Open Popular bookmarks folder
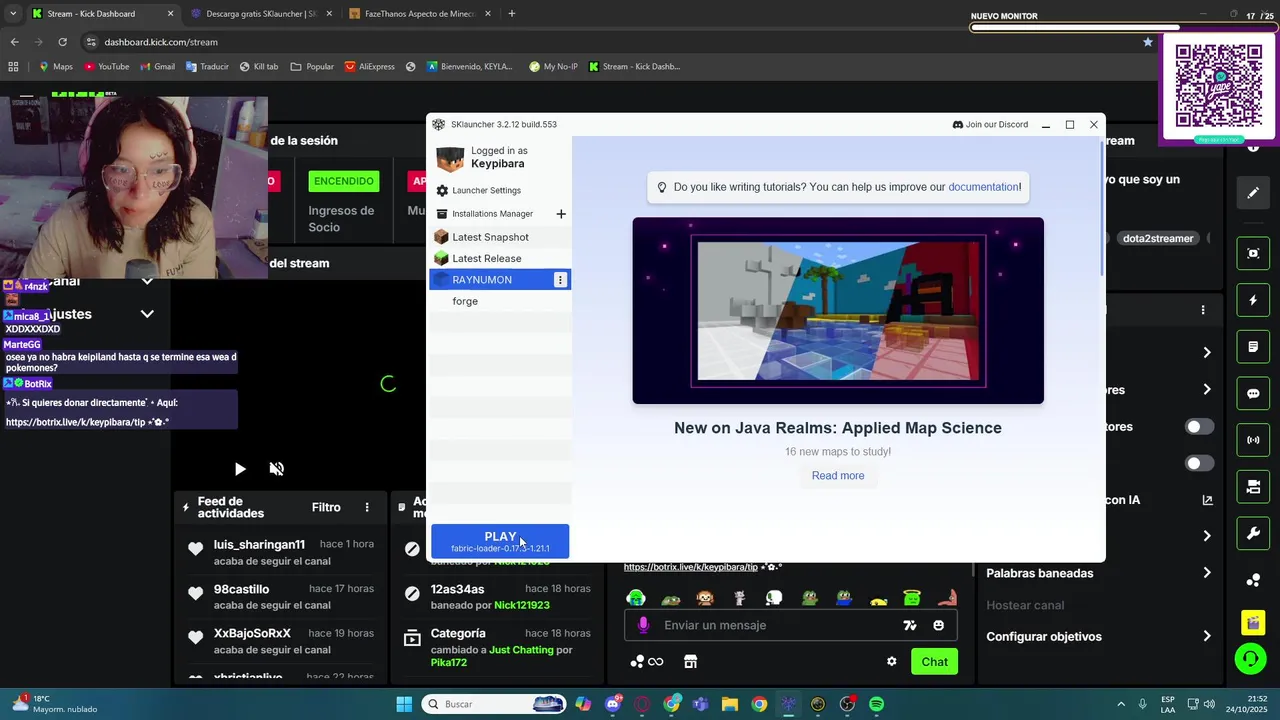This screenshot has height=720, width=1280. (x=312, y=67)
